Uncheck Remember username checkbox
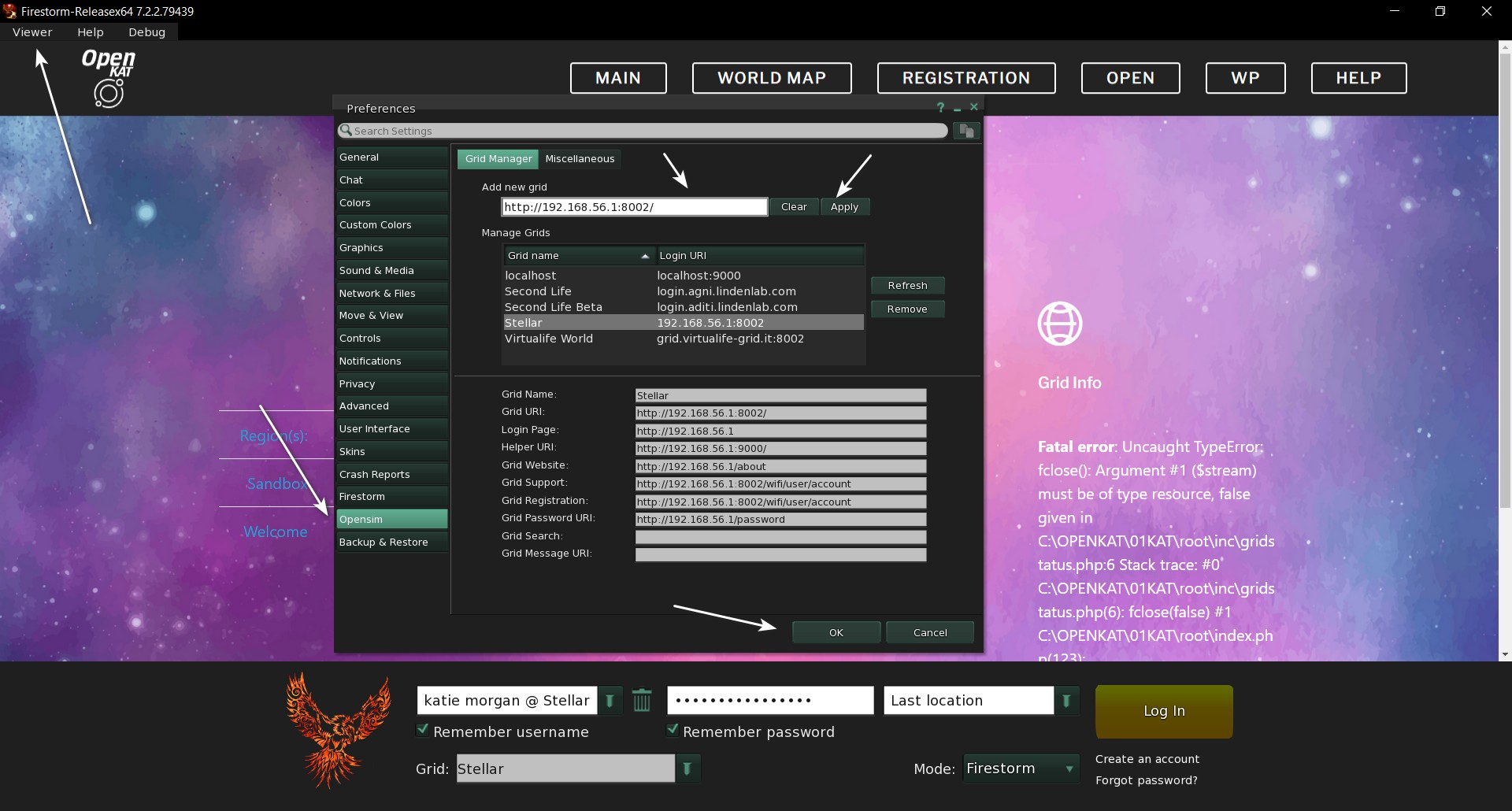 (x=423, y=731)
